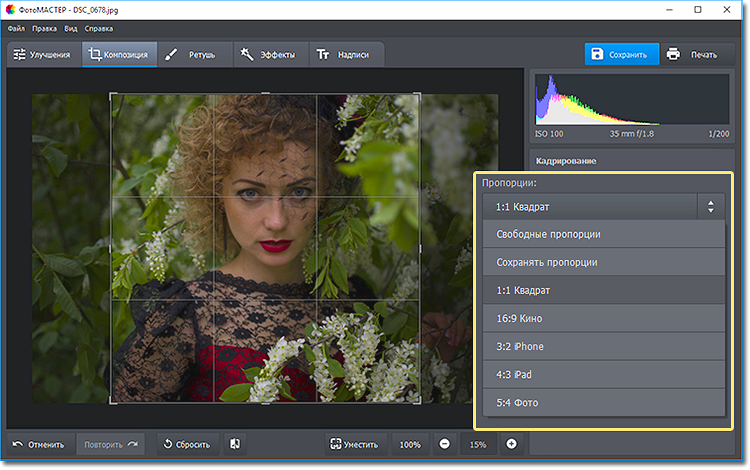Click the Кадрирование section header
This screenshot has height=470, width=750.
click(566, 161)
